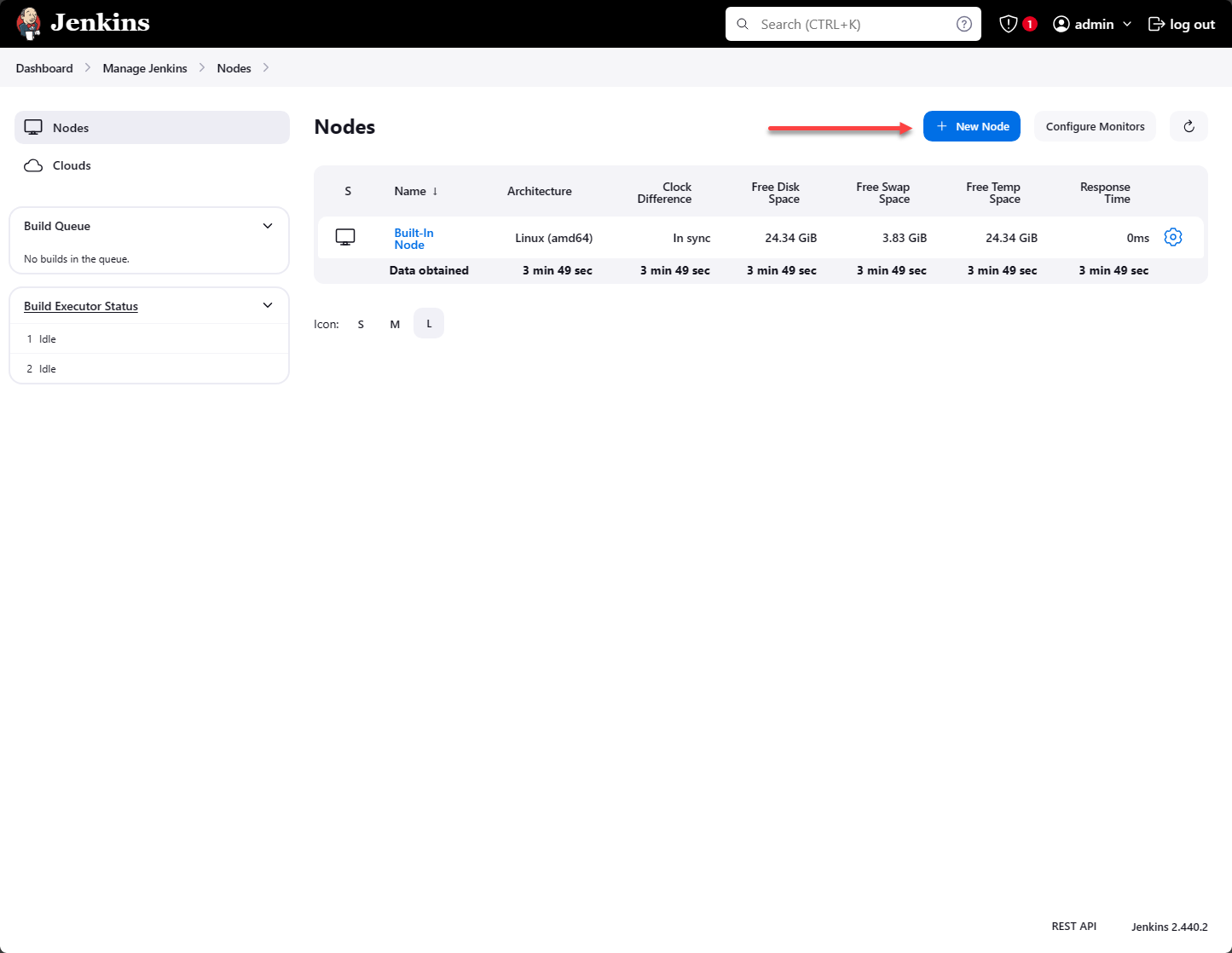Click the 'Data obtained' row label
The height and width of the screenshot is (953, 1232).
(x=429, y=270)
